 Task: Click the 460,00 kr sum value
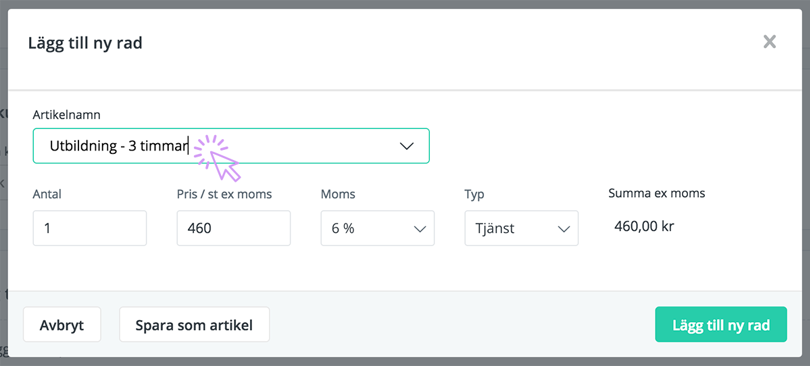coord(644,226)
